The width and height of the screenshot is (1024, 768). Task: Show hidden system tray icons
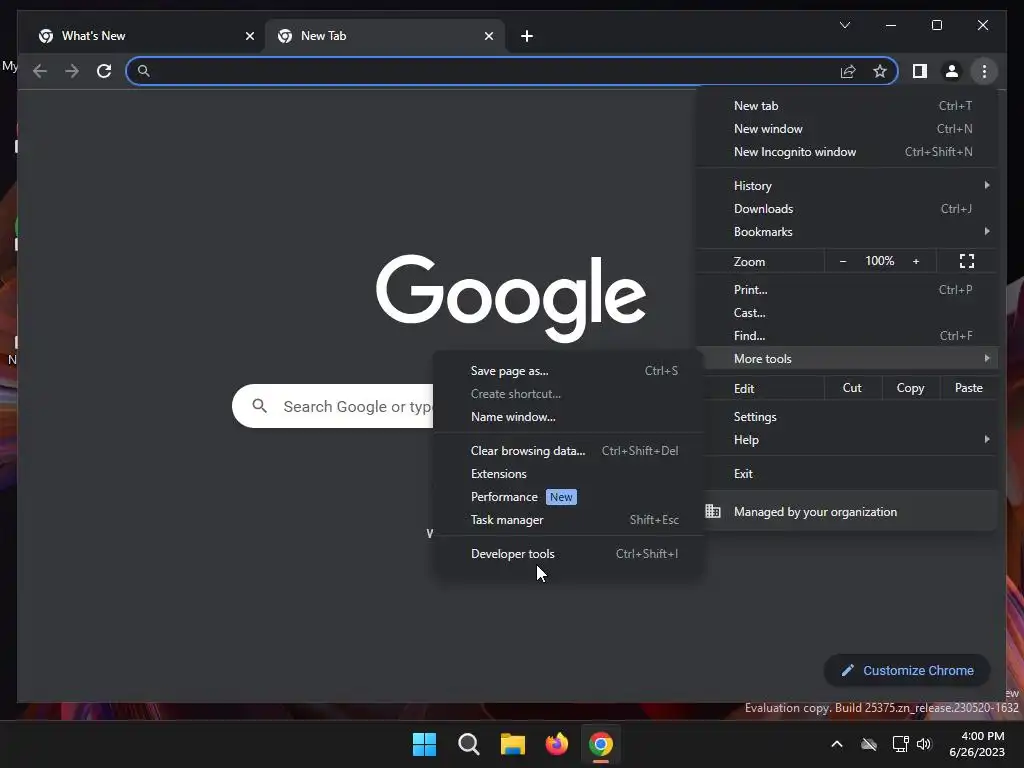click(837, 744)
